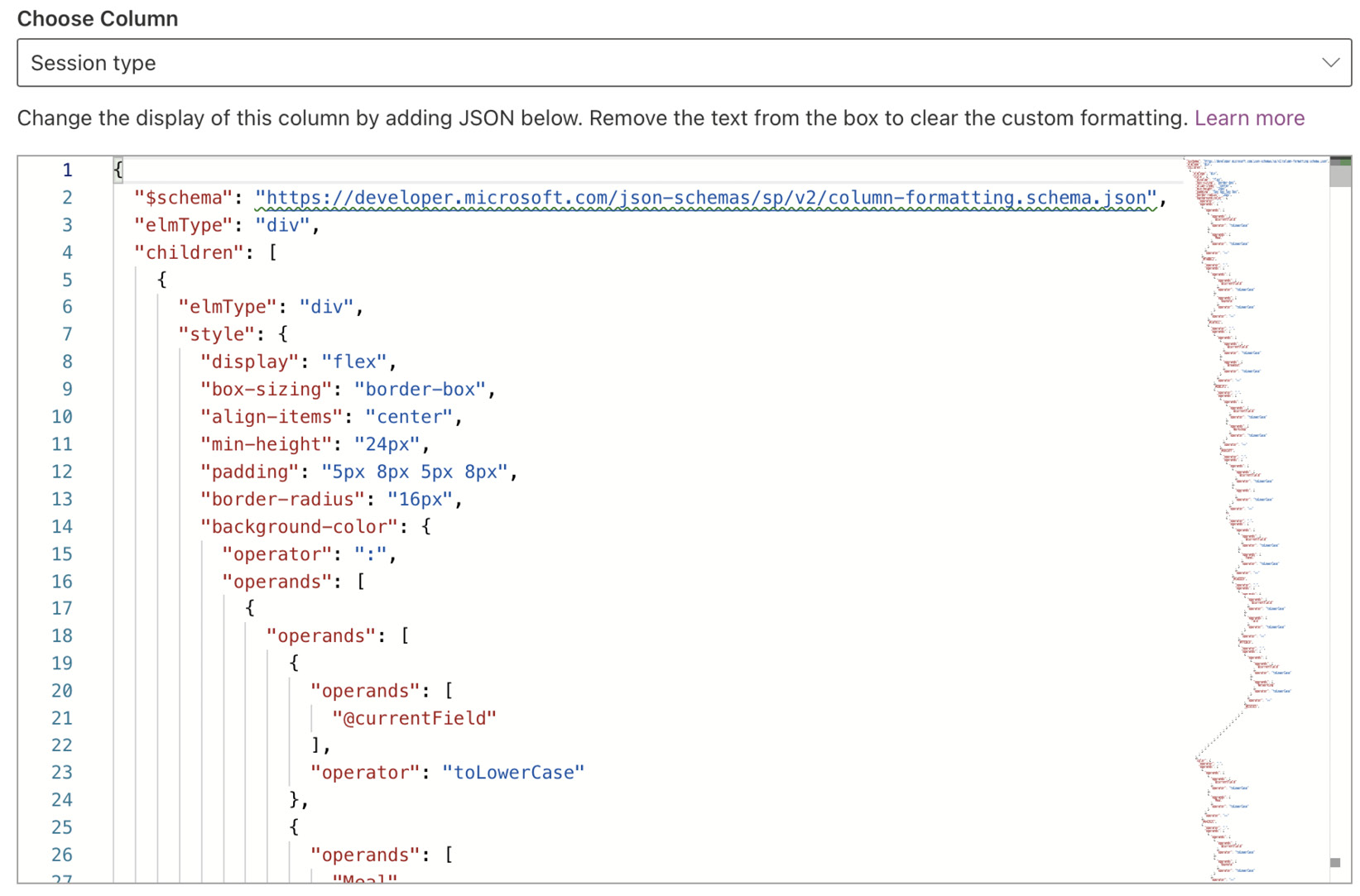
Task: Click the "padding" key
Action: [x=250, y=472]
